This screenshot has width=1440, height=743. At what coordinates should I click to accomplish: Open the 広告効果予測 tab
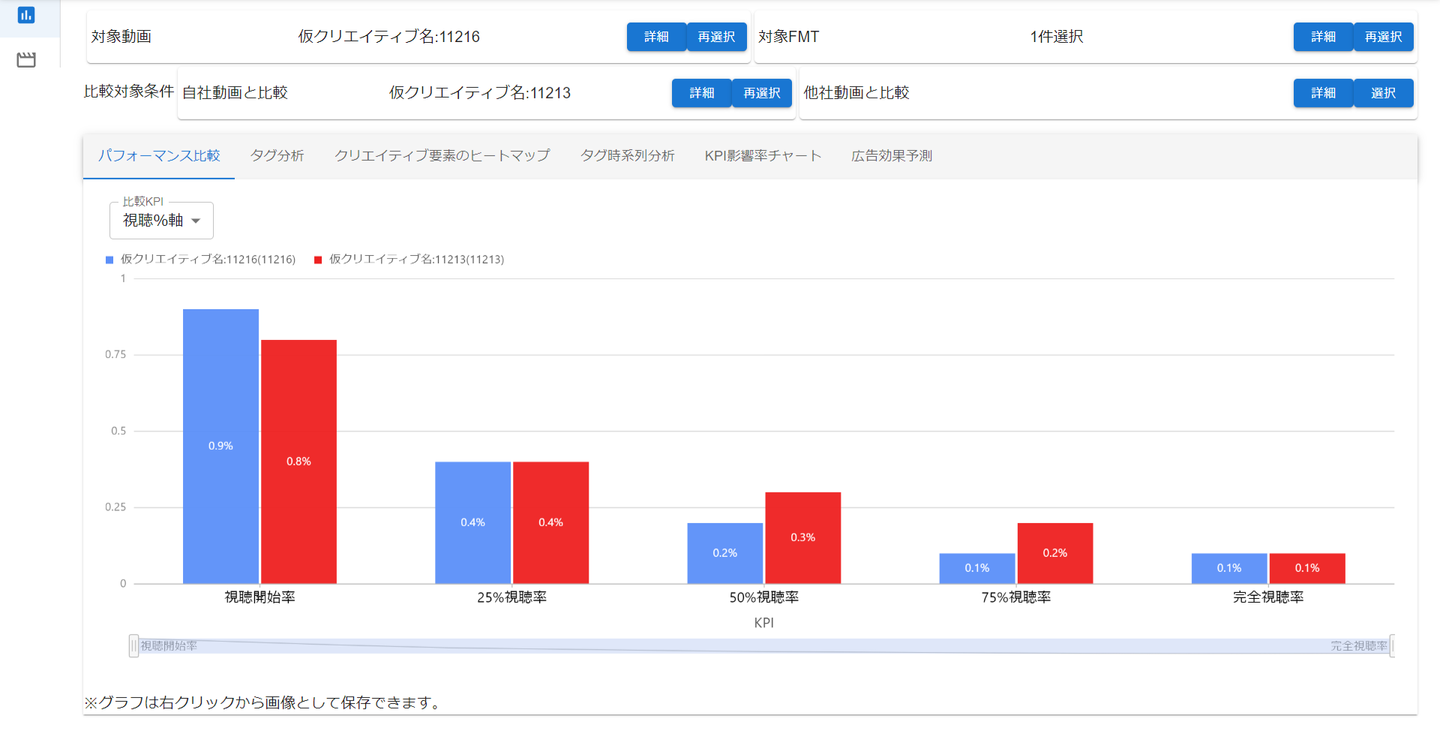pos(892,156)
